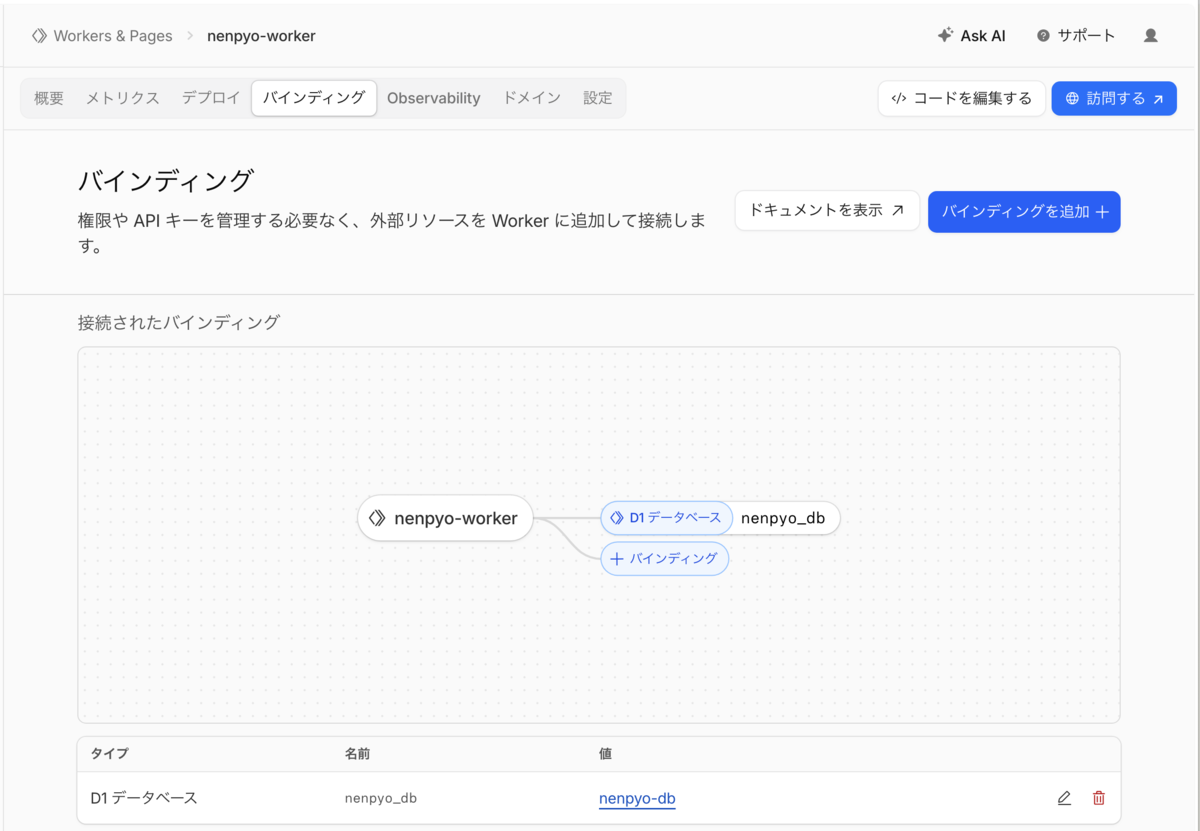Switch to the 概要 tab

click(x=49, y=98)
